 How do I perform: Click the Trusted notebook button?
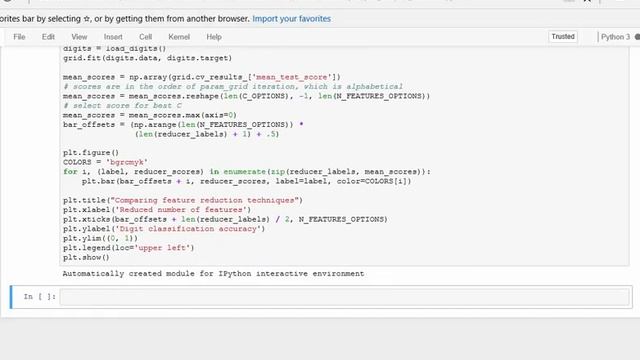563,37
